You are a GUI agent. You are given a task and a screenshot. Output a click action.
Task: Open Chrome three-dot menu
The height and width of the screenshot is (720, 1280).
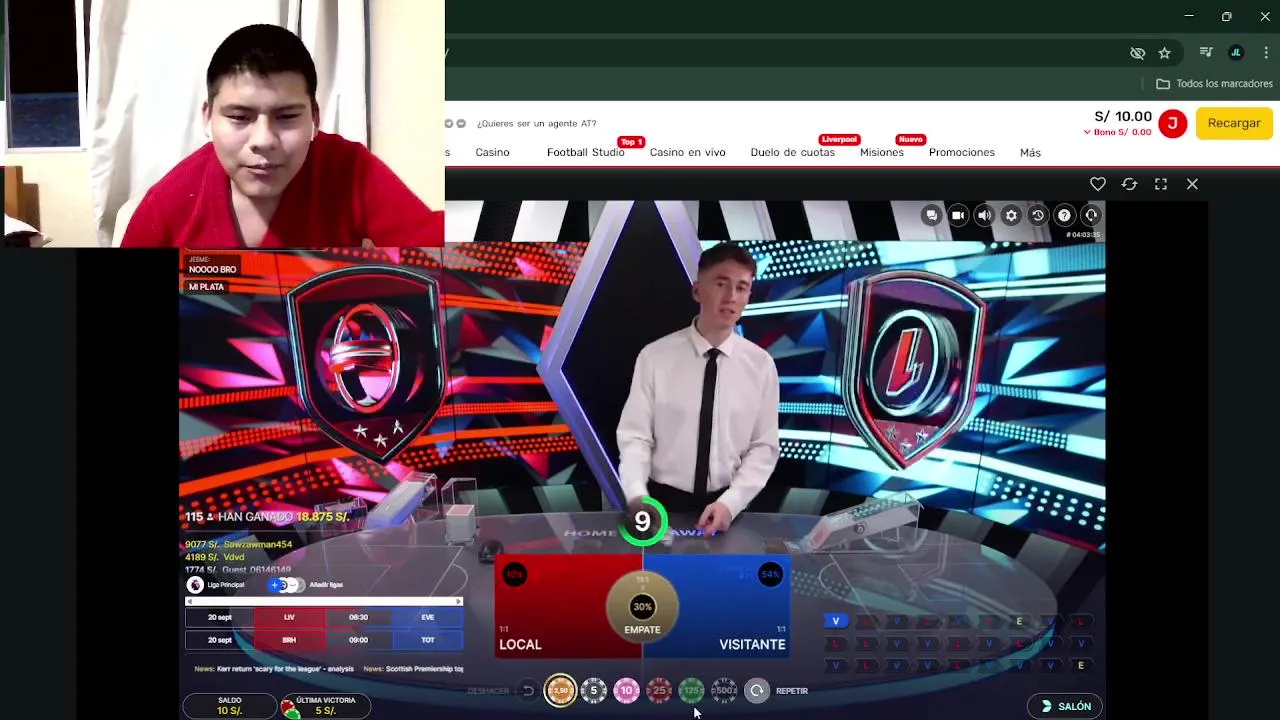tap(1266, 53)
